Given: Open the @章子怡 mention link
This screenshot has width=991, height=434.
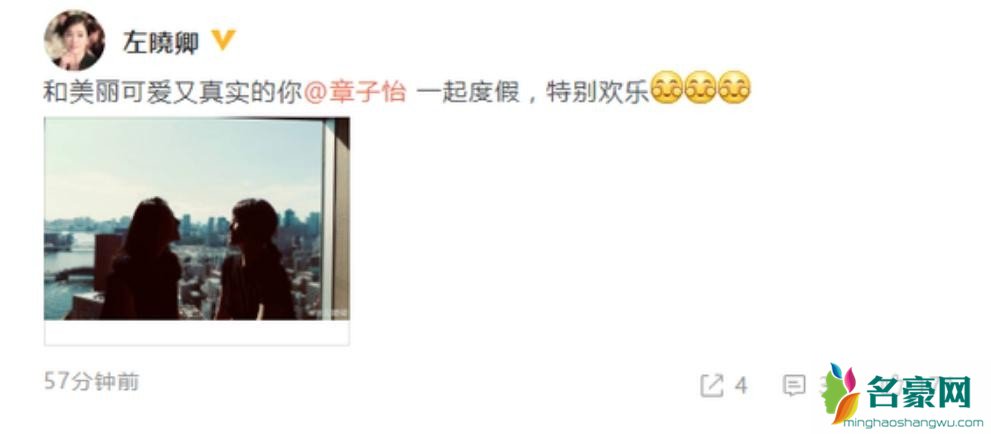Looking at the screenshot, I should 355,91.
